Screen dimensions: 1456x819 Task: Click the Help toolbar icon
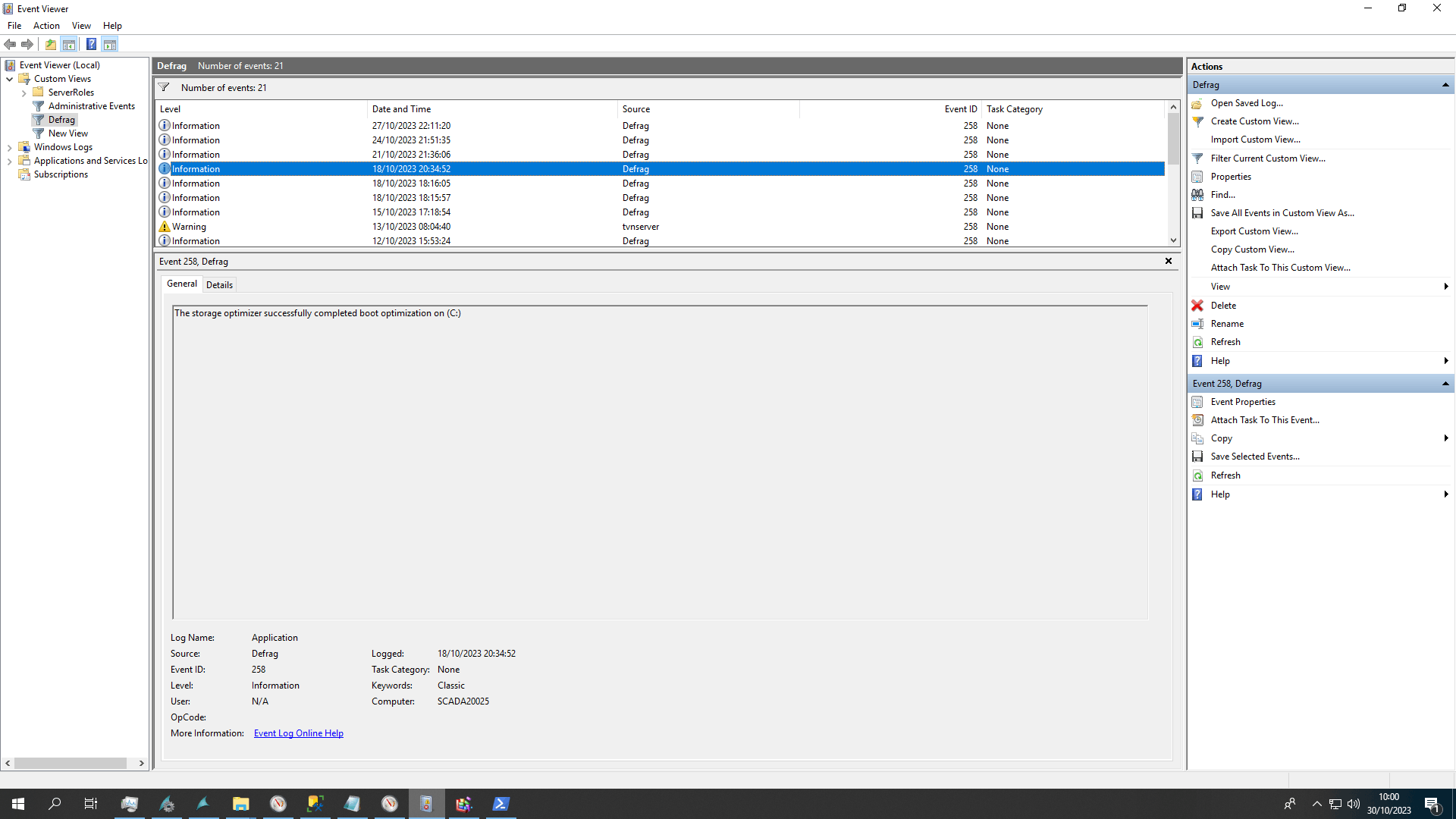point(91,44)
